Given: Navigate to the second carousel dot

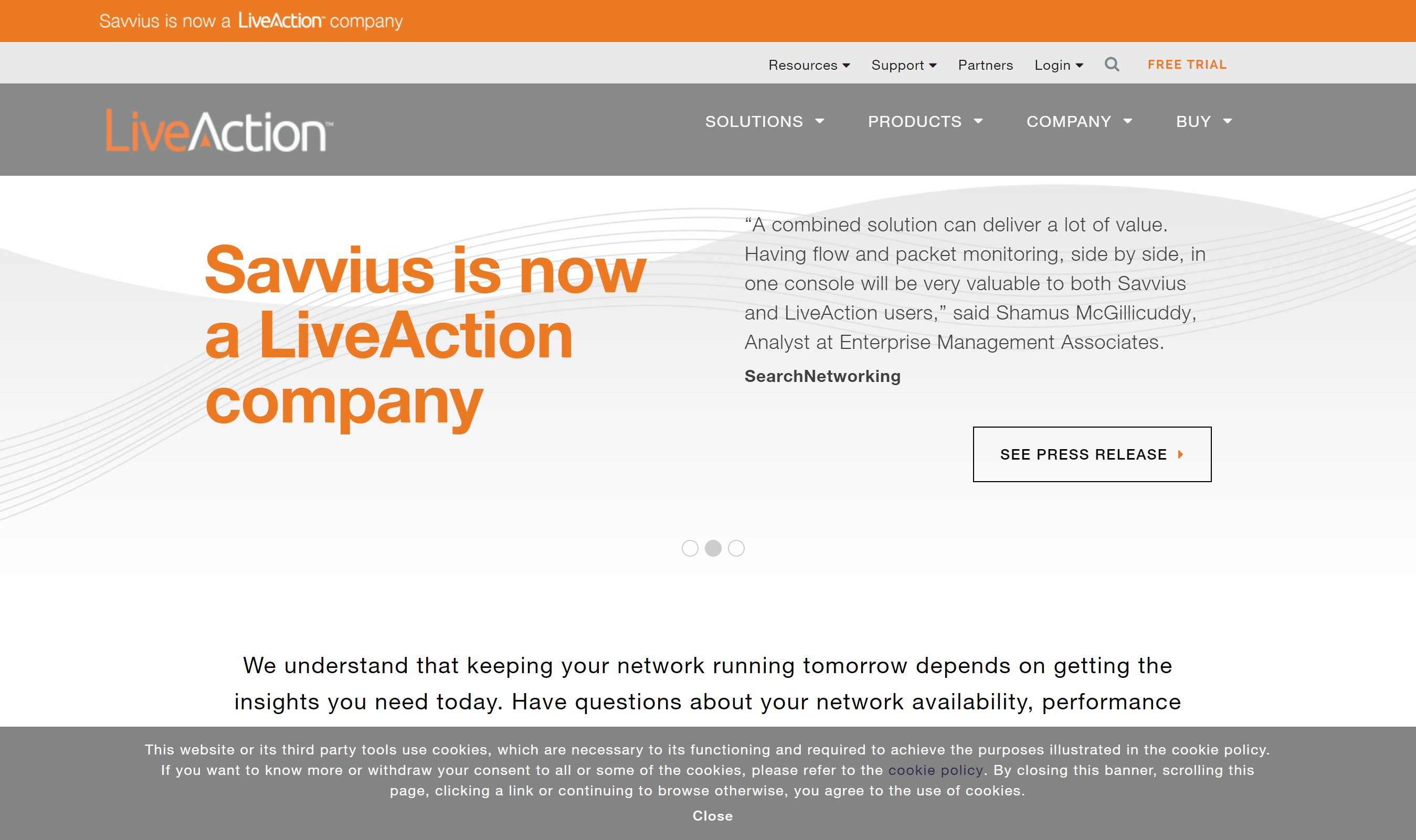Looking at the screenshot, I should tap(713, 548).
